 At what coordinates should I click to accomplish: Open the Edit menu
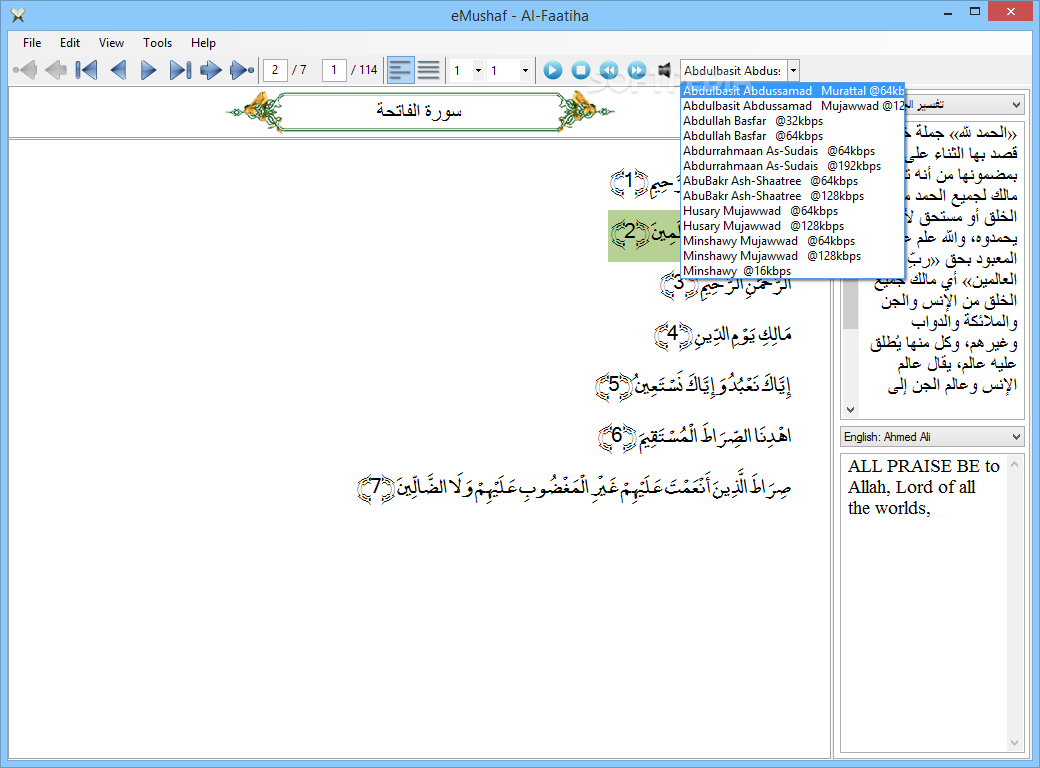tap(70, 42)
